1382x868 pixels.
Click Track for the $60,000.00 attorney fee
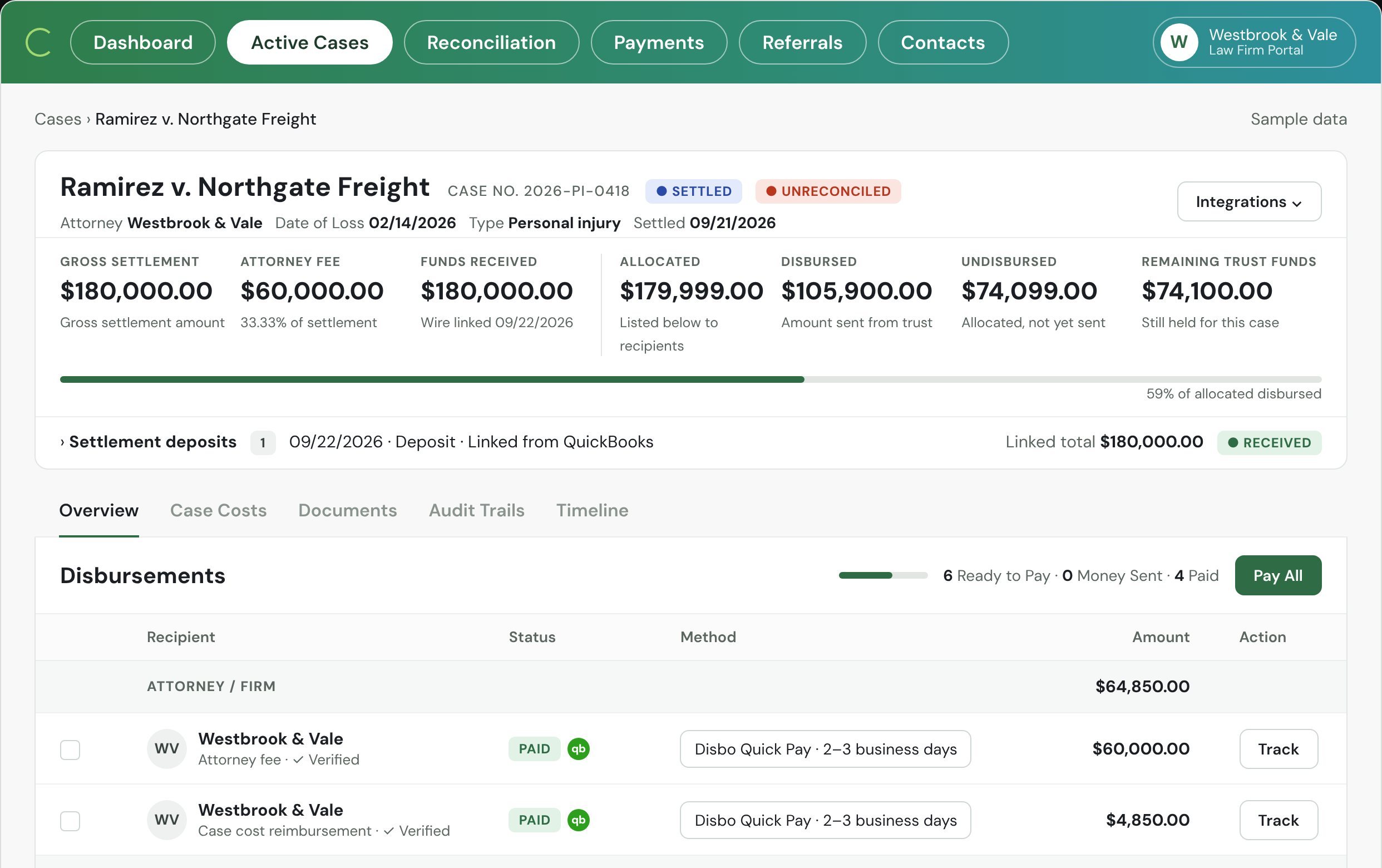click(1278, 748)
